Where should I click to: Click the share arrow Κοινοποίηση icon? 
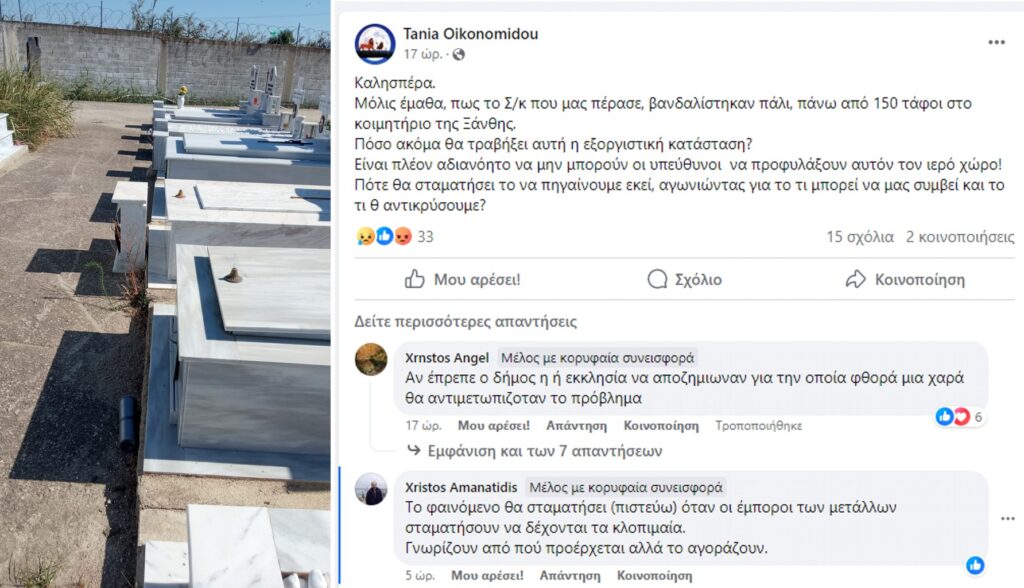856,280
